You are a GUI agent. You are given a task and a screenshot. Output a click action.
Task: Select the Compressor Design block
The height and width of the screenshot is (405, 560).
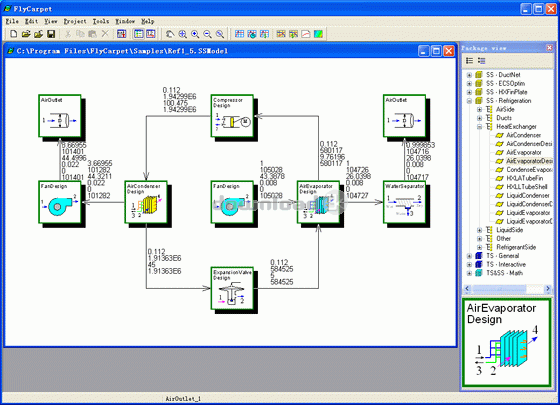pos(232,116)
